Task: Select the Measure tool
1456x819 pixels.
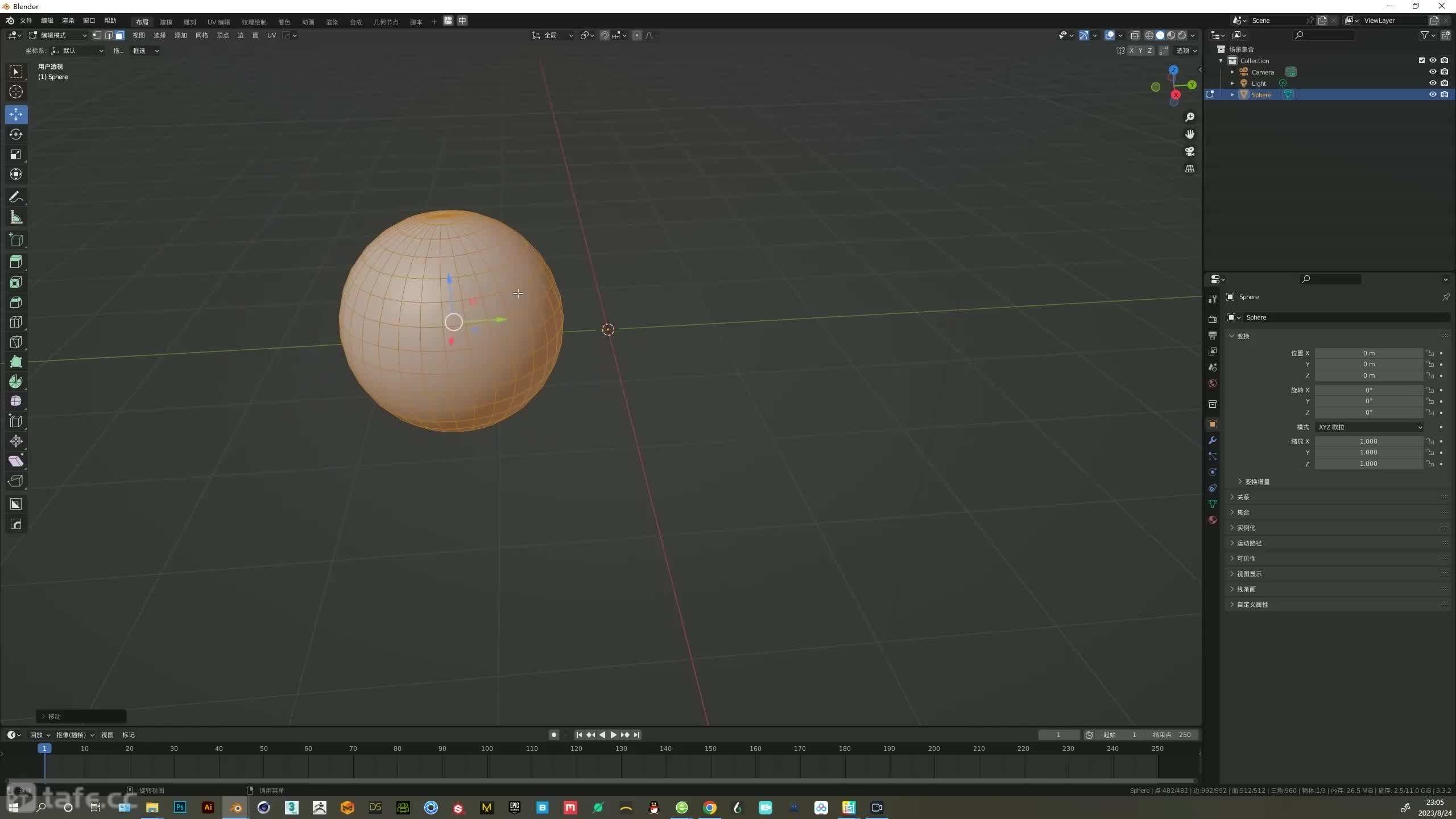Action: 16,217
